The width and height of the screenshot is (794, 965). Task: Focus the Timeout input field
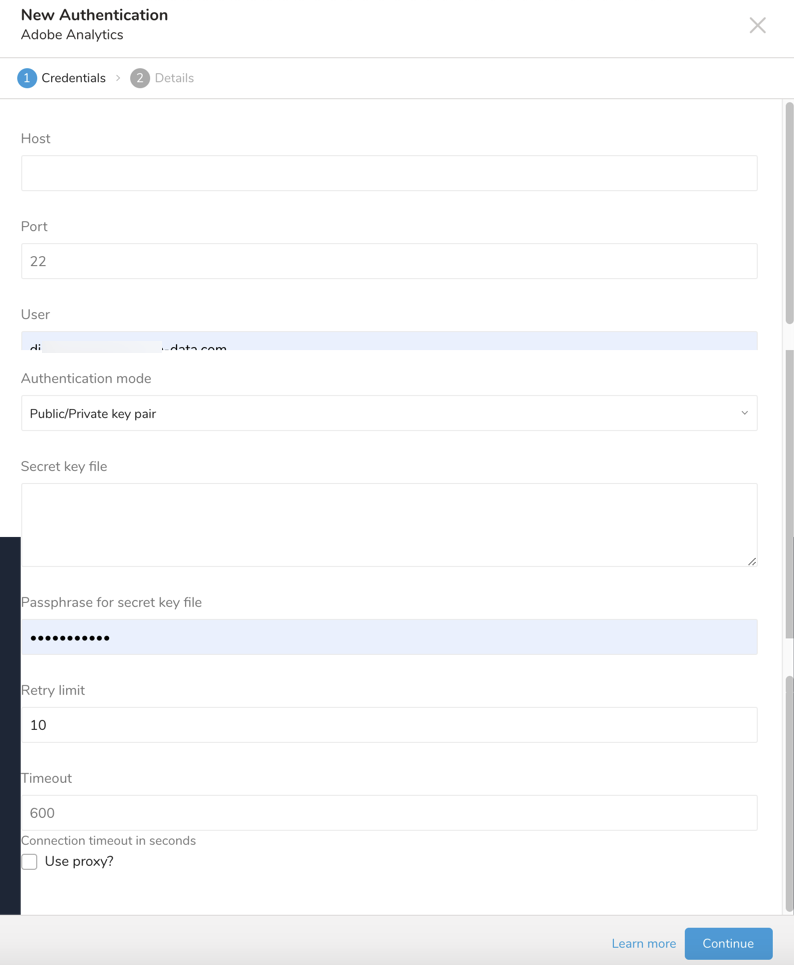point(388,813)
